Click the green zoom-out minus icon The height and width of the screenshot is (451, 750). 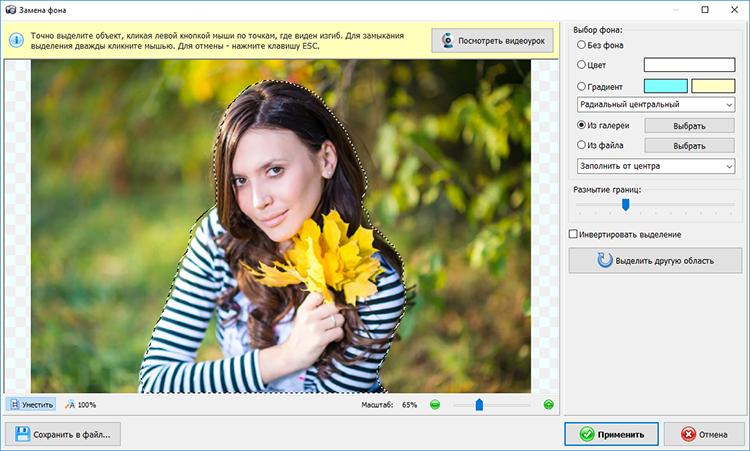[435, 405]
